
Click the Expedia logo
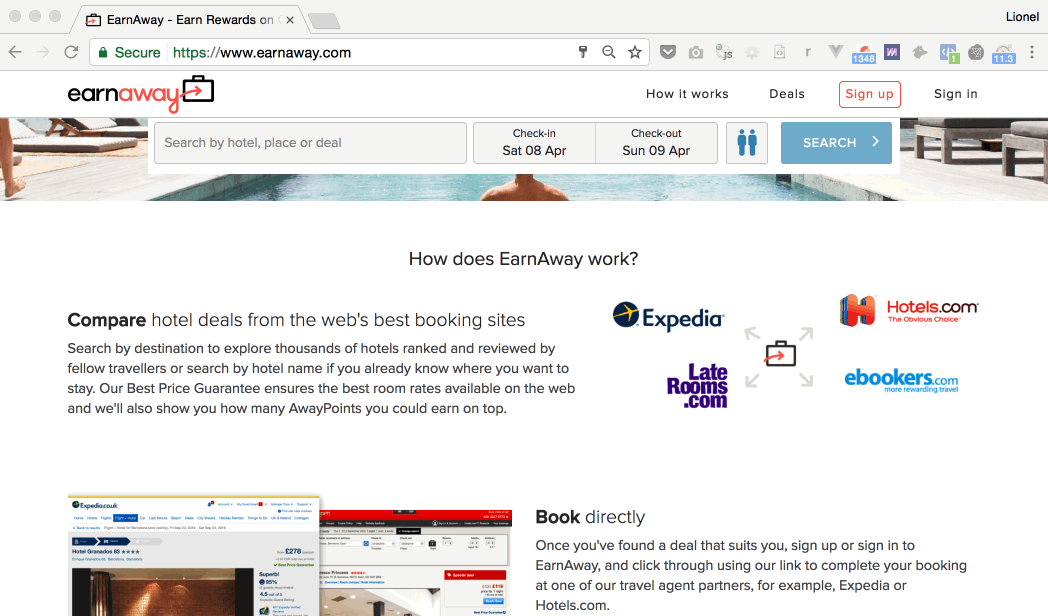coord(668,317)
